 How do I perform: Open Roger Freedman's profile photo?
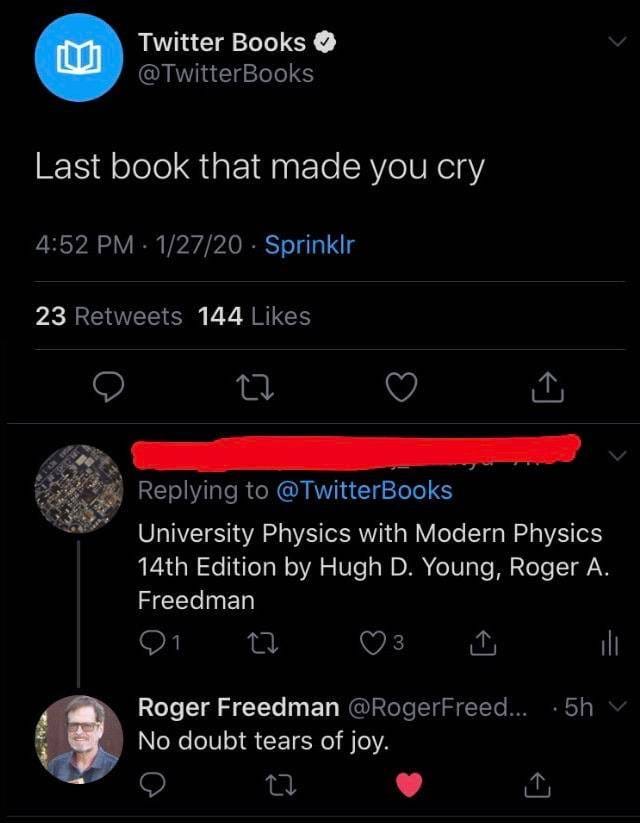(79, 739)
